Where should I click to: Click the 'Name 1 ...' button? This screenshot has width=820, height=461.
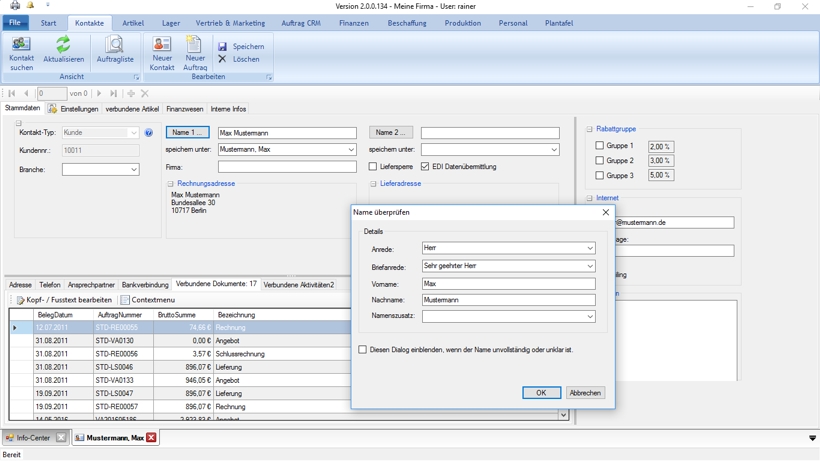pos(187,132)
